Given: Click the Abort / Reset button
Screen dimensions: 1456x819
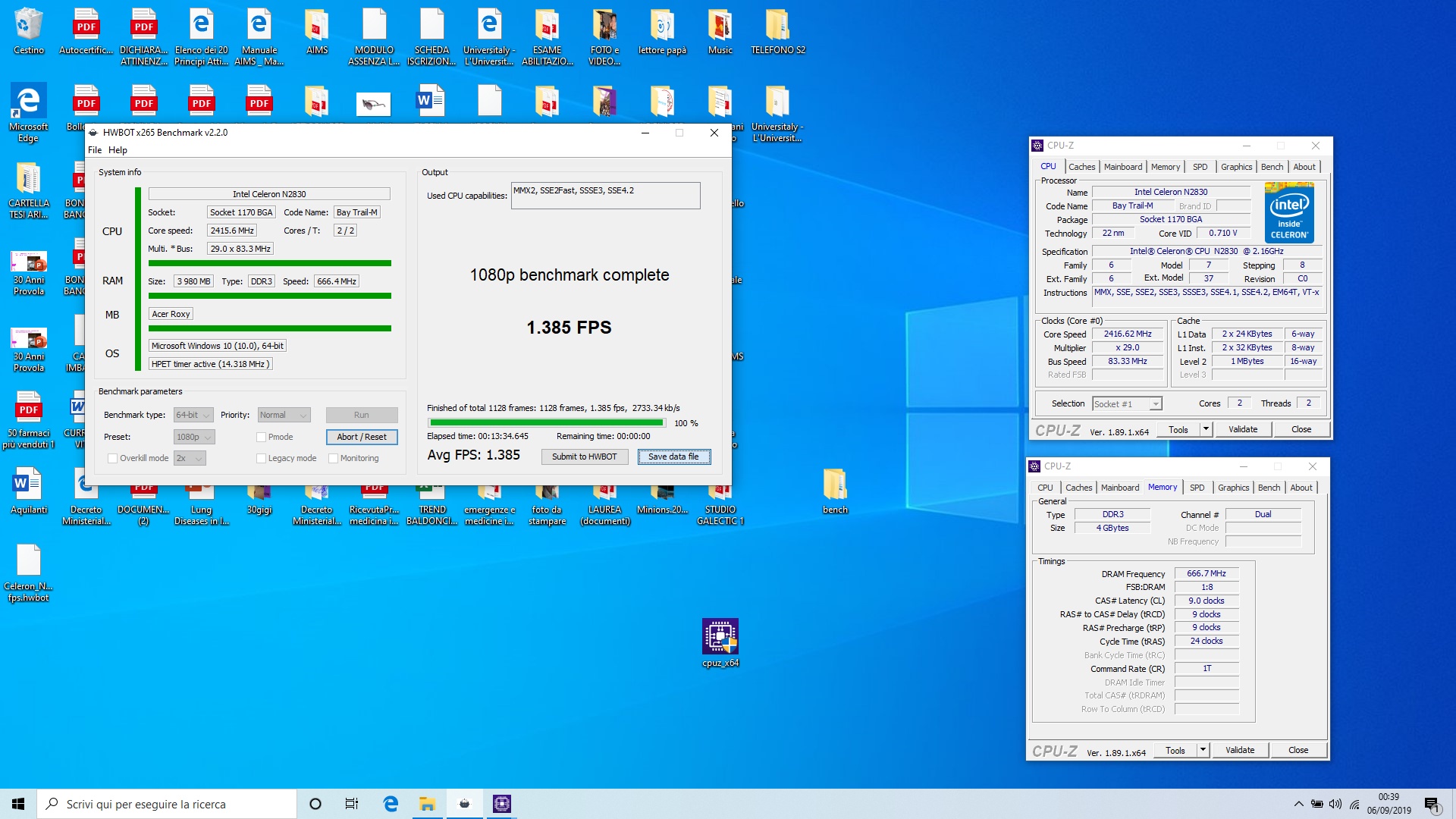Looking at the screenshot, I should click(362, 438).
